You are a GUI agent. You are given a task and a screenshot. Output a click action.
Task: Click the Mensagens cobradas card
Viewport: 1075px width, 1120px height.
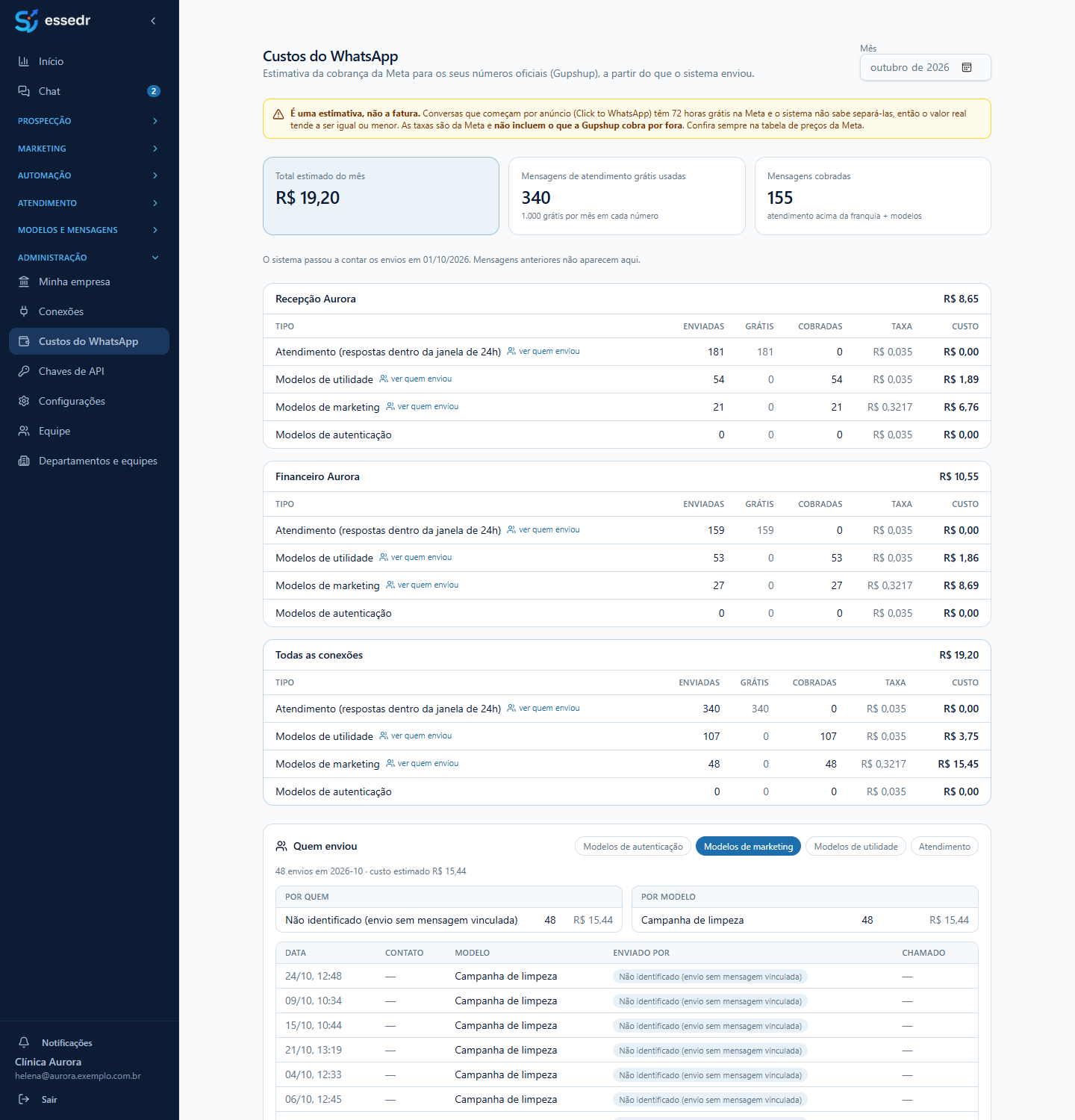tap(873, 196)
